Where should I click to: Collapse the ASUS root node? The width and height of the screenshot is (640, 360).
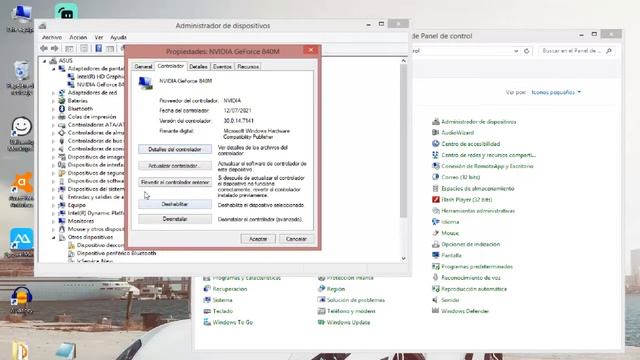coord(45,61)
